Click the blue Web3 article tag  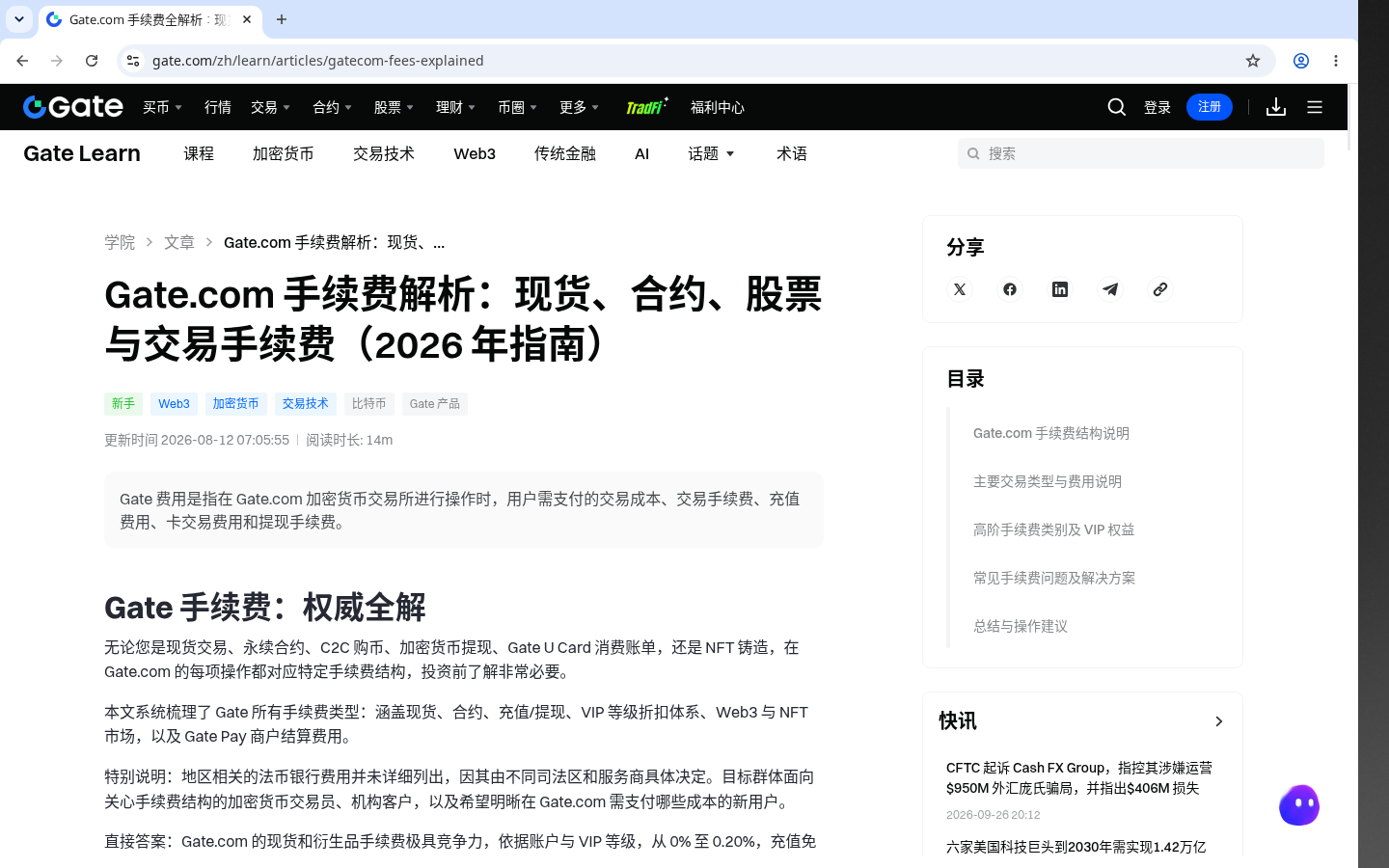pyautogui.click(x=174, y=404)
